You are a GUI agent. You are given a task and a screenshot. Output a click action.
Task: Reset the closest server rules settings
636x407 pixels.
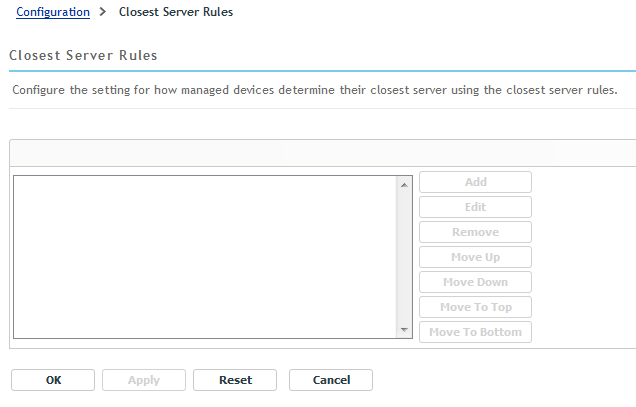point(235,380)
